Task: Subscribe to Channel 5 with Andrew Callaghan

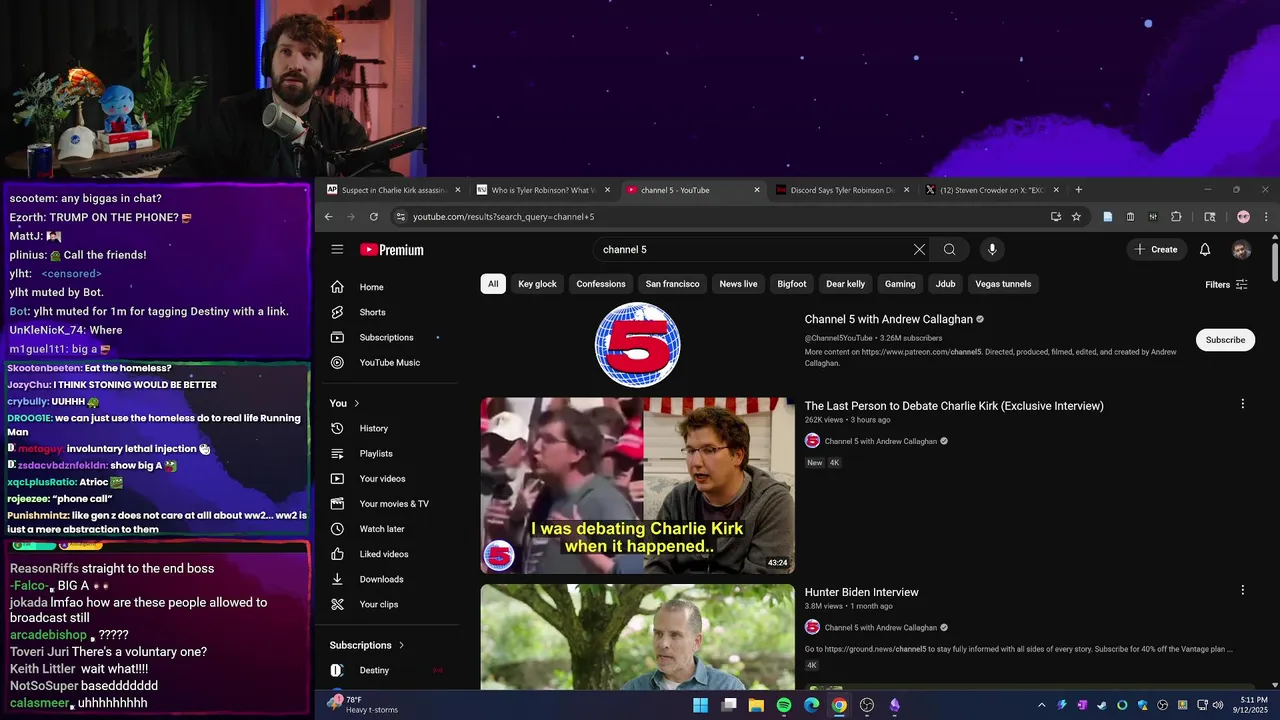Action: (1225, 340)
